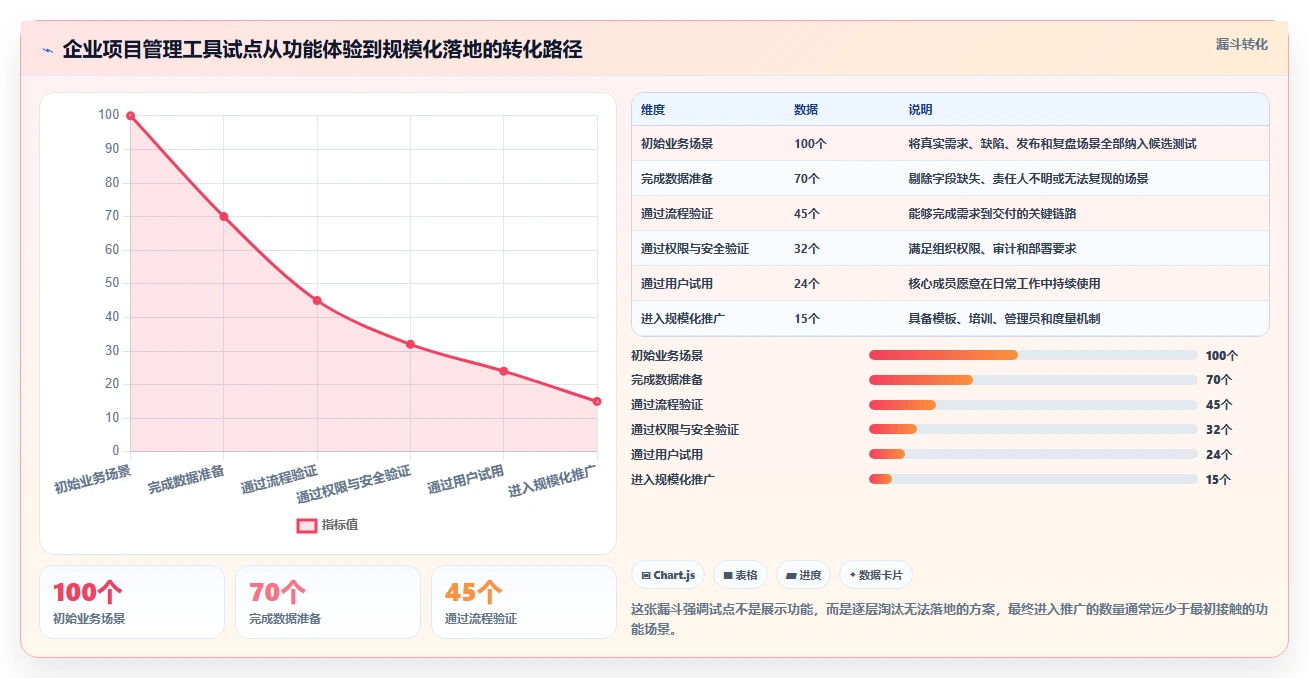Click the 32个 cell in the table
This screenshot has height=678, width=1309.
807,249
